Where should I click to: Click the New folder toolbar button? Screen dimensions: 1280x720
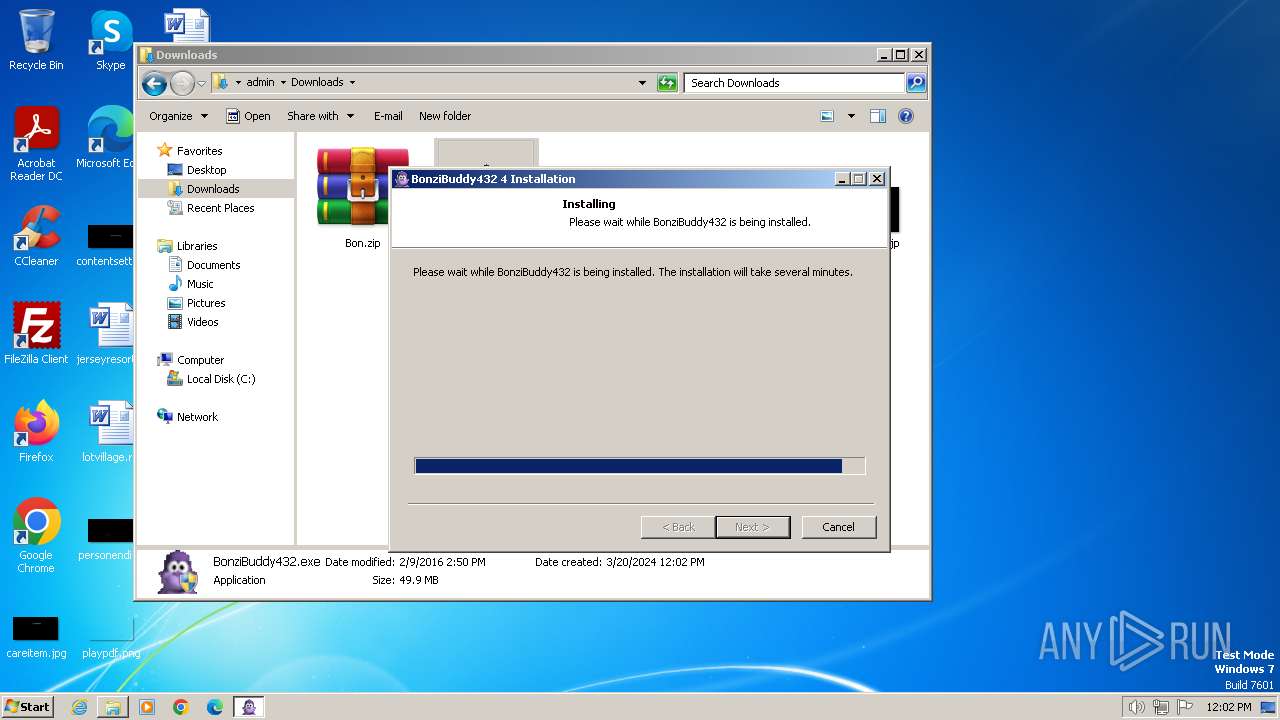445,116
